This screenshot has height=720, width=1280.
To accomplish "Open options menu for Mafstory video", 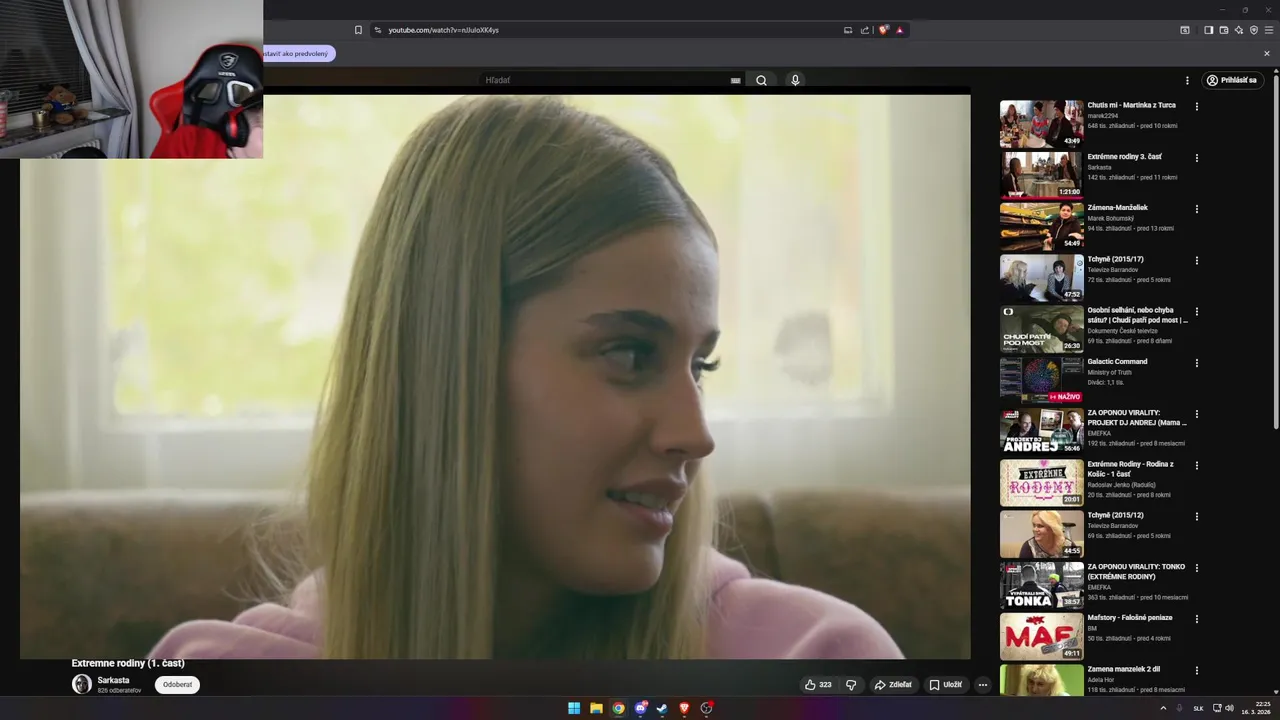I will [x=1196, y=619].
